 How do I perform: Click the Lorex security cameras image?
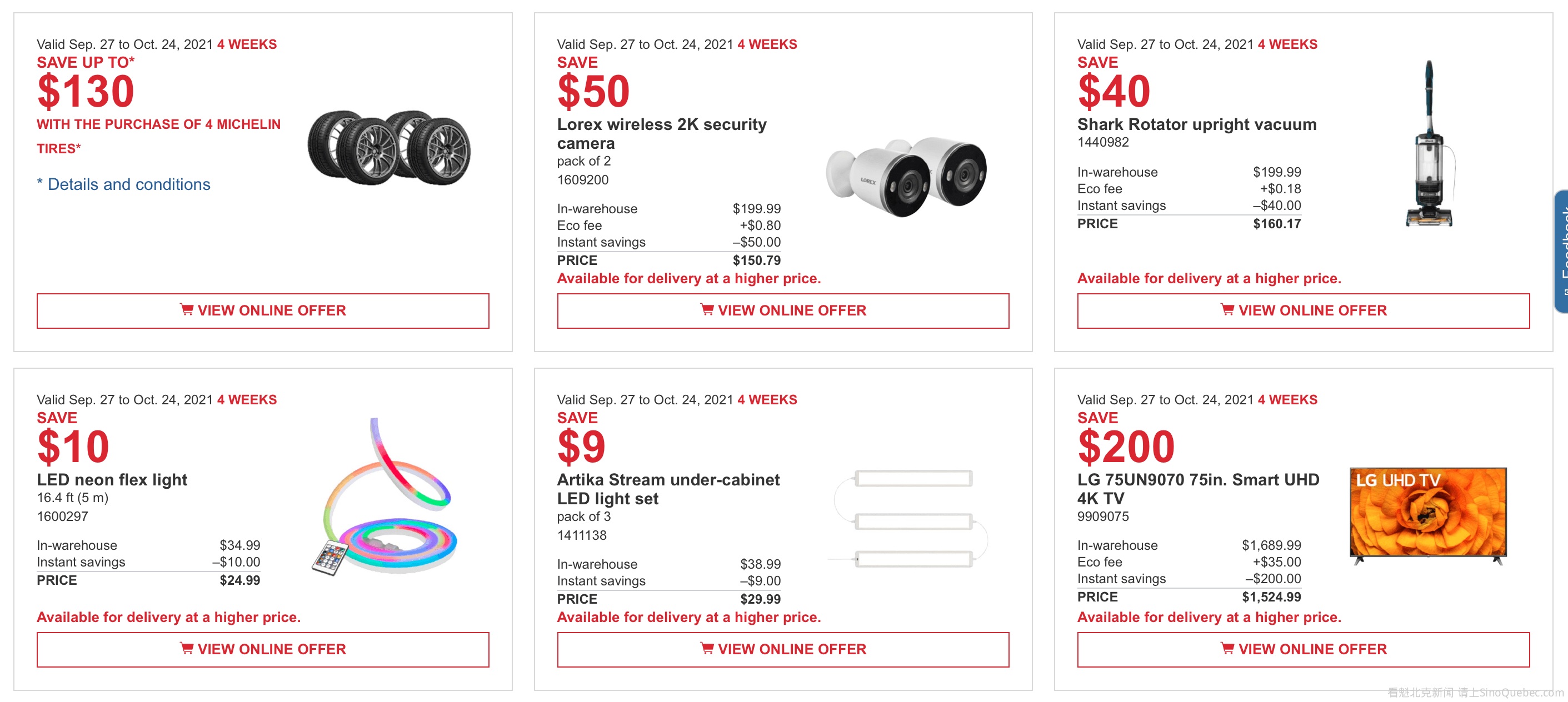click(x=906, y=176)
